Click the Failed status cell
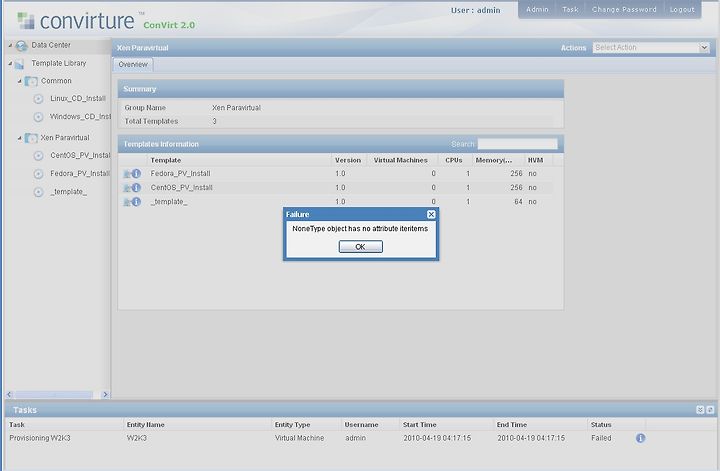 [601, 438]
